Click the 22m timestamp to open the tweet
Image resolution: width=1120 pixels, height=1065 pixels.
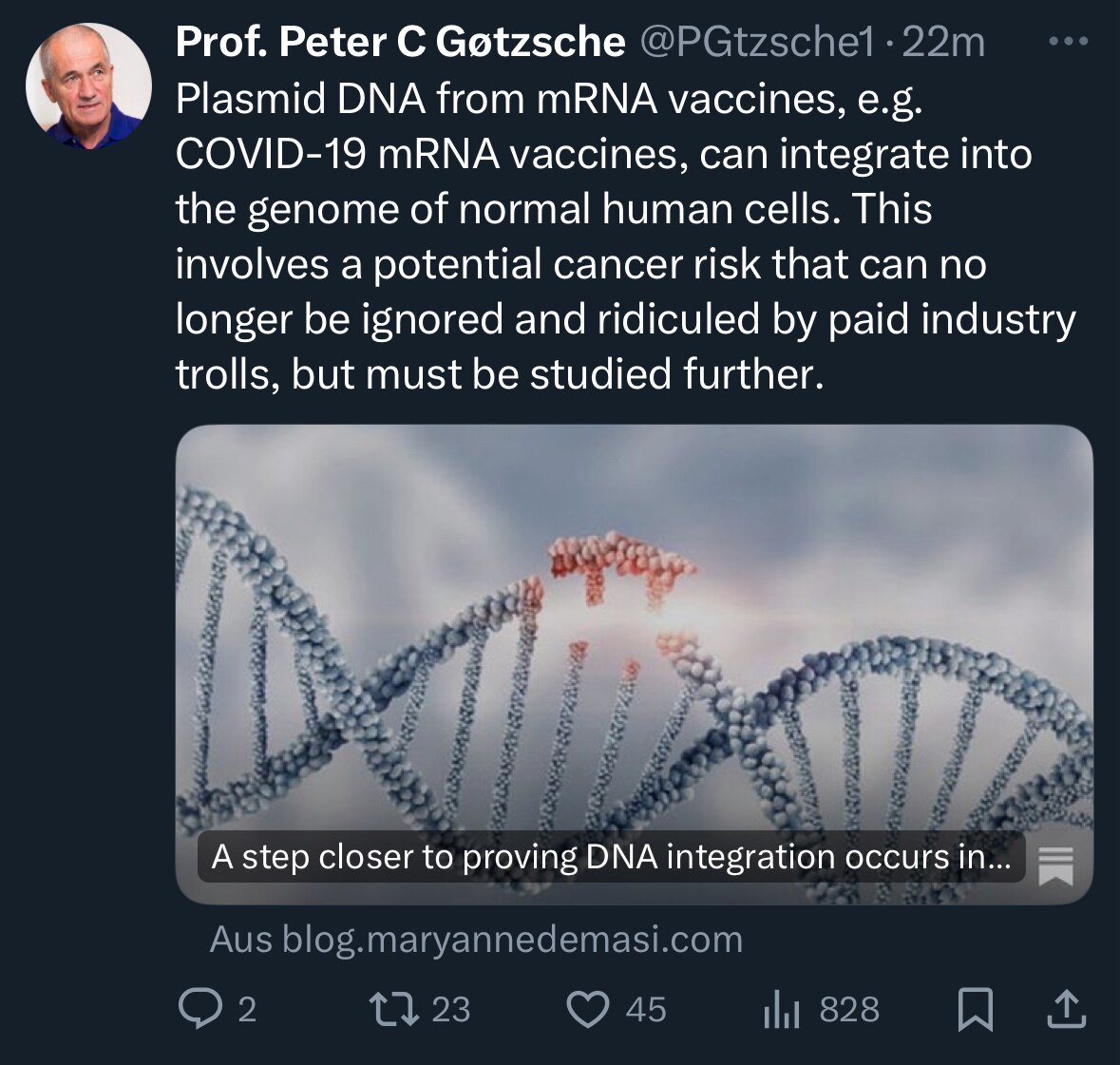click(x=944, y=41)
